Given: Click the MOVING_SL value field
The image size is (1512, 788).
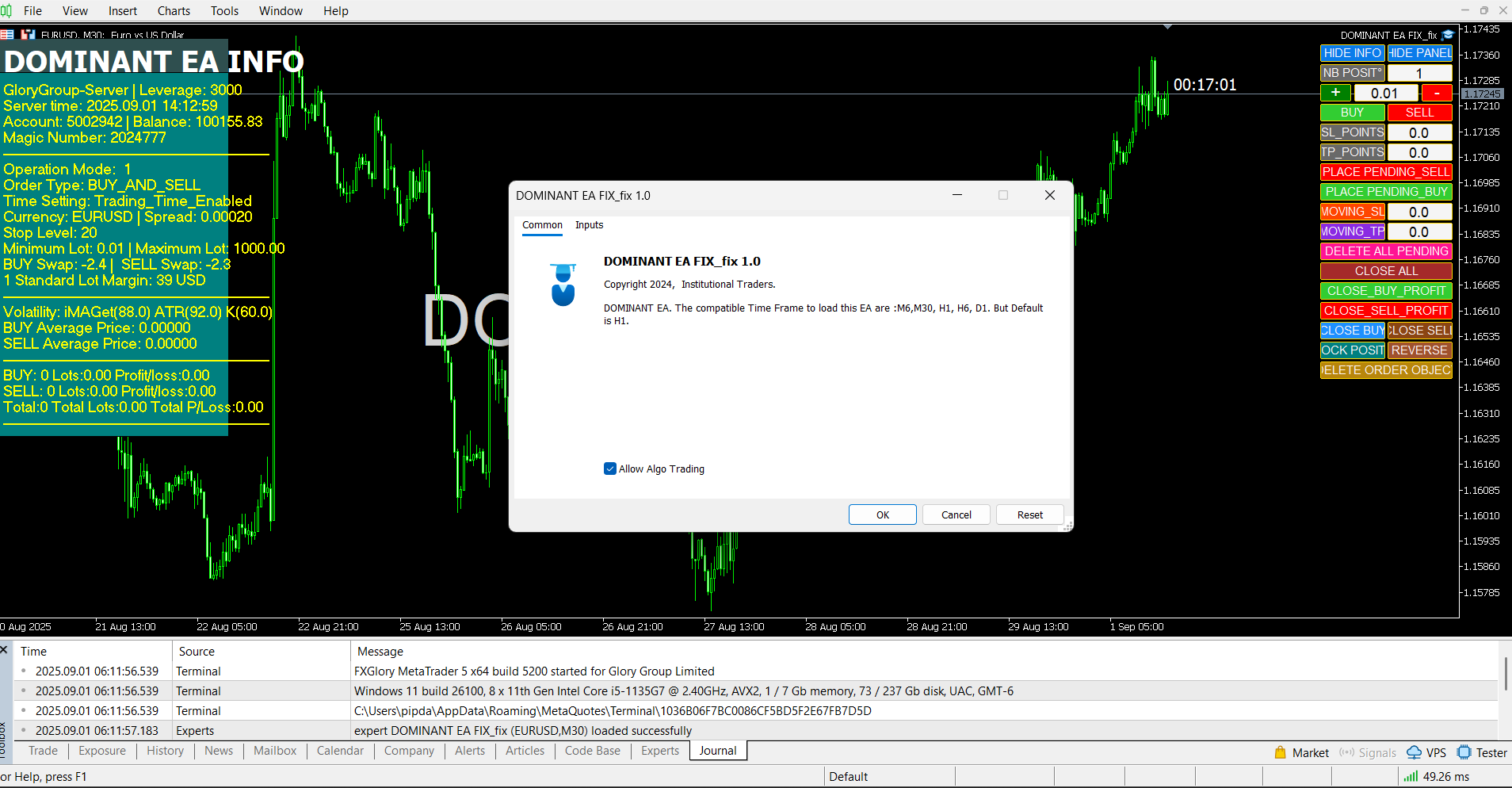Looking at the screenshot, I should 1420,212.
